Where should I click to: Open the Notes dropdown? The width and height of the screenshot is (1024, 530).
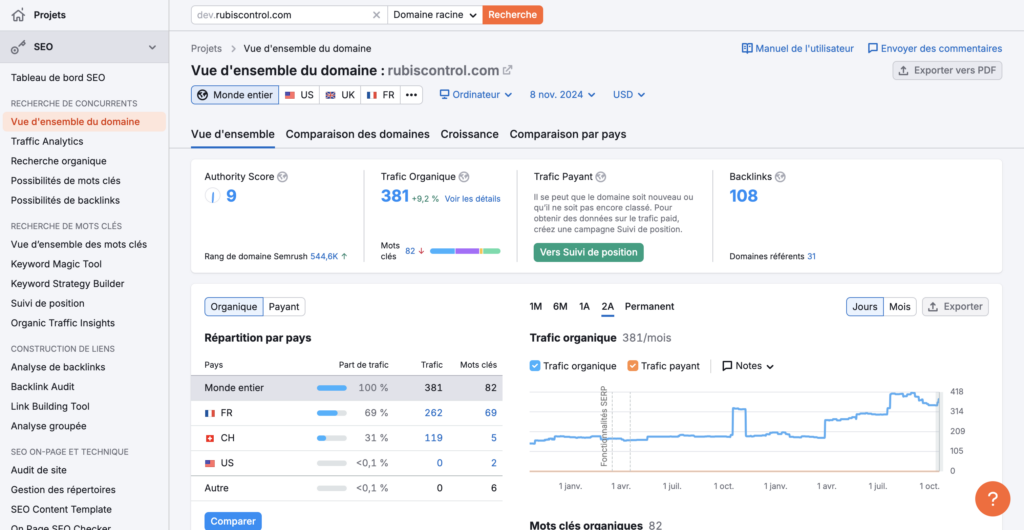tap(748, 366)
